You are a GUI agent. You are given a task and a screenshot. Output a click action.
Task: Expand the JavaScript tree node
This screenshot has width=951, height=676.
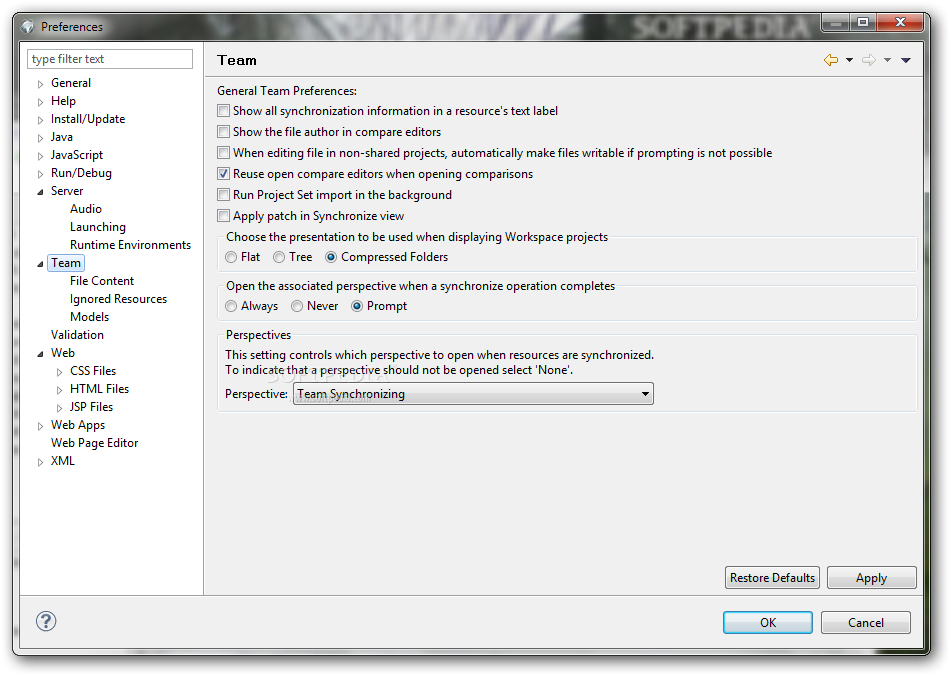pyautogui.click(x=41, y=156)
